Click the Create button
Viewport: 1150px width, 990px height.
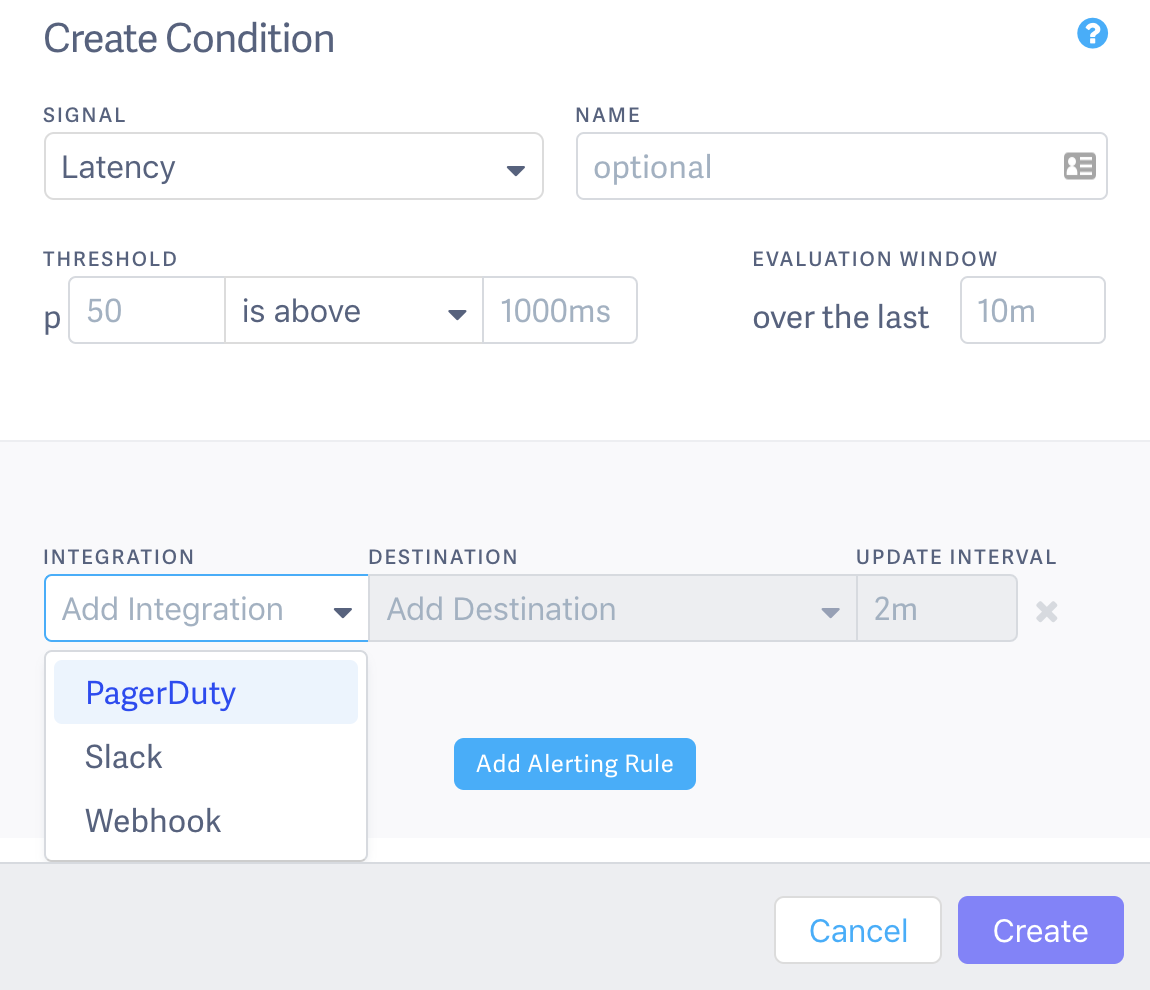click(x=1041, y=930)
